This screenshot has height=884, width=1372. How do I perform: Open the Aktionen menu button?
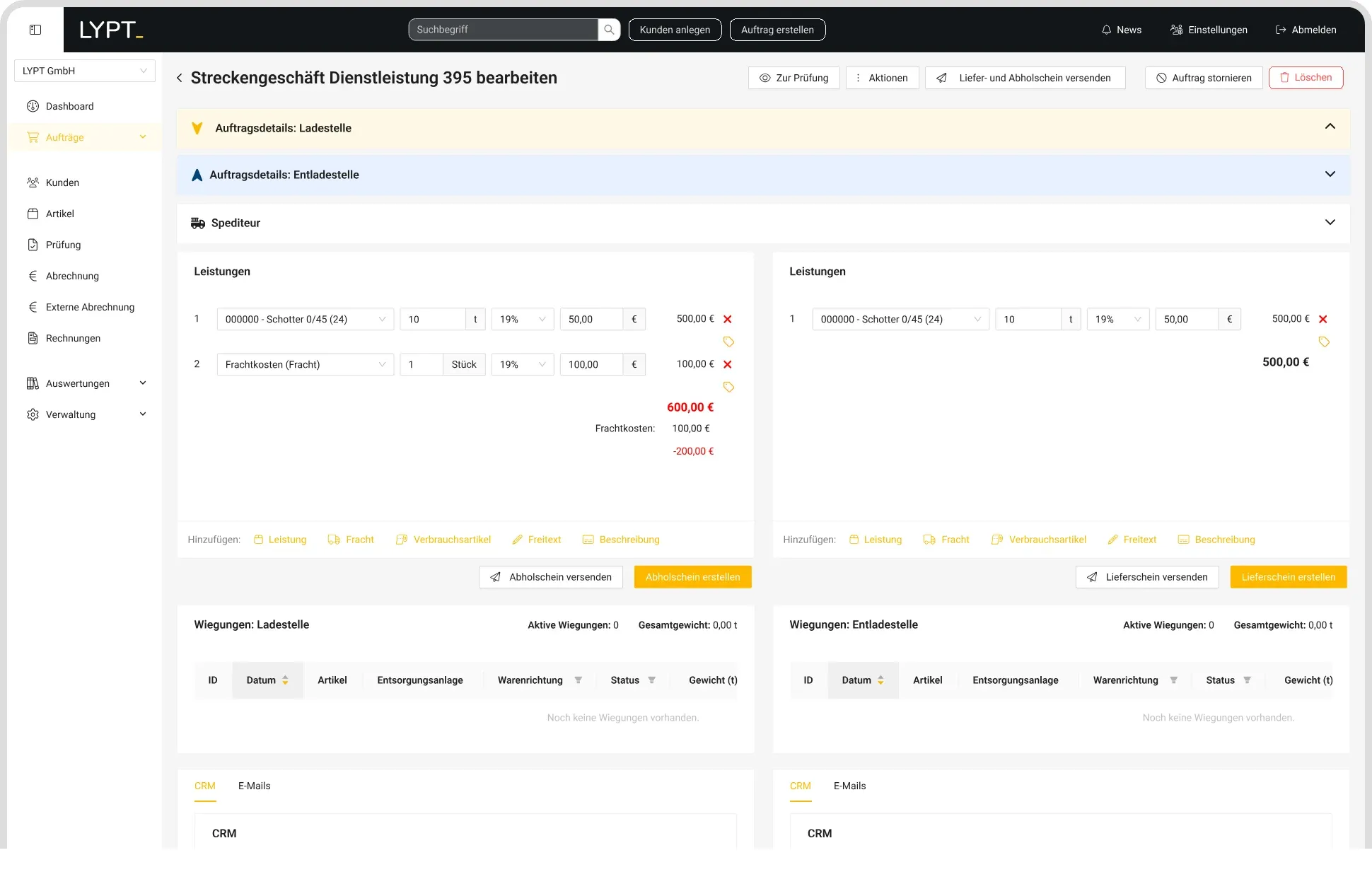883,78
